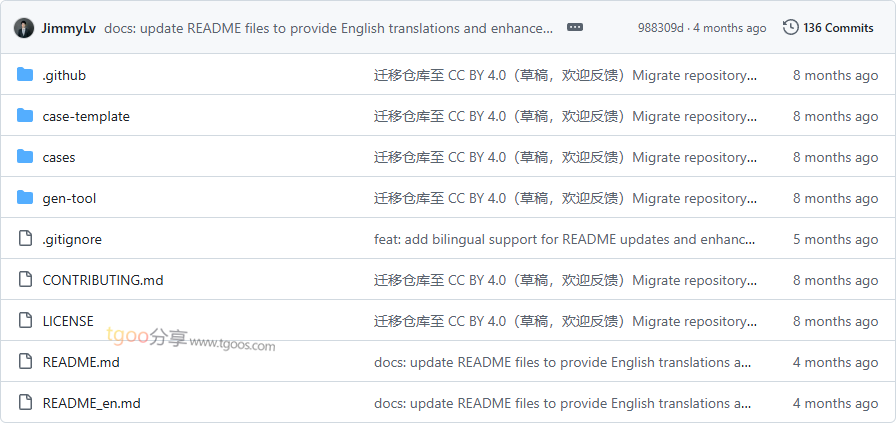
Task: Click the LICENSE file icon
Action: (x=25, y=321)
